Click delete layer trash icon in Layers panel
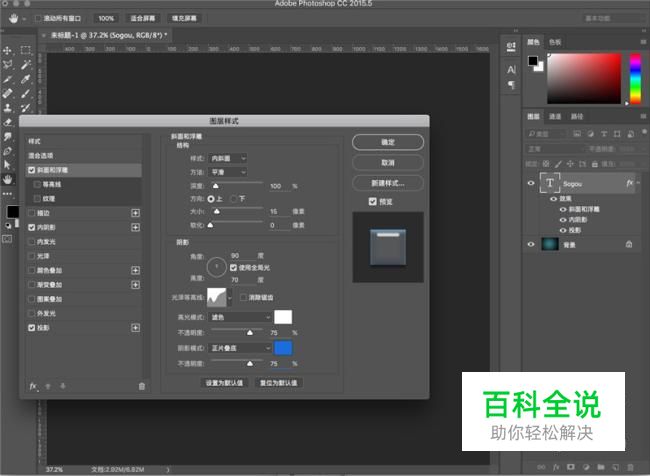 coord(630,467)
